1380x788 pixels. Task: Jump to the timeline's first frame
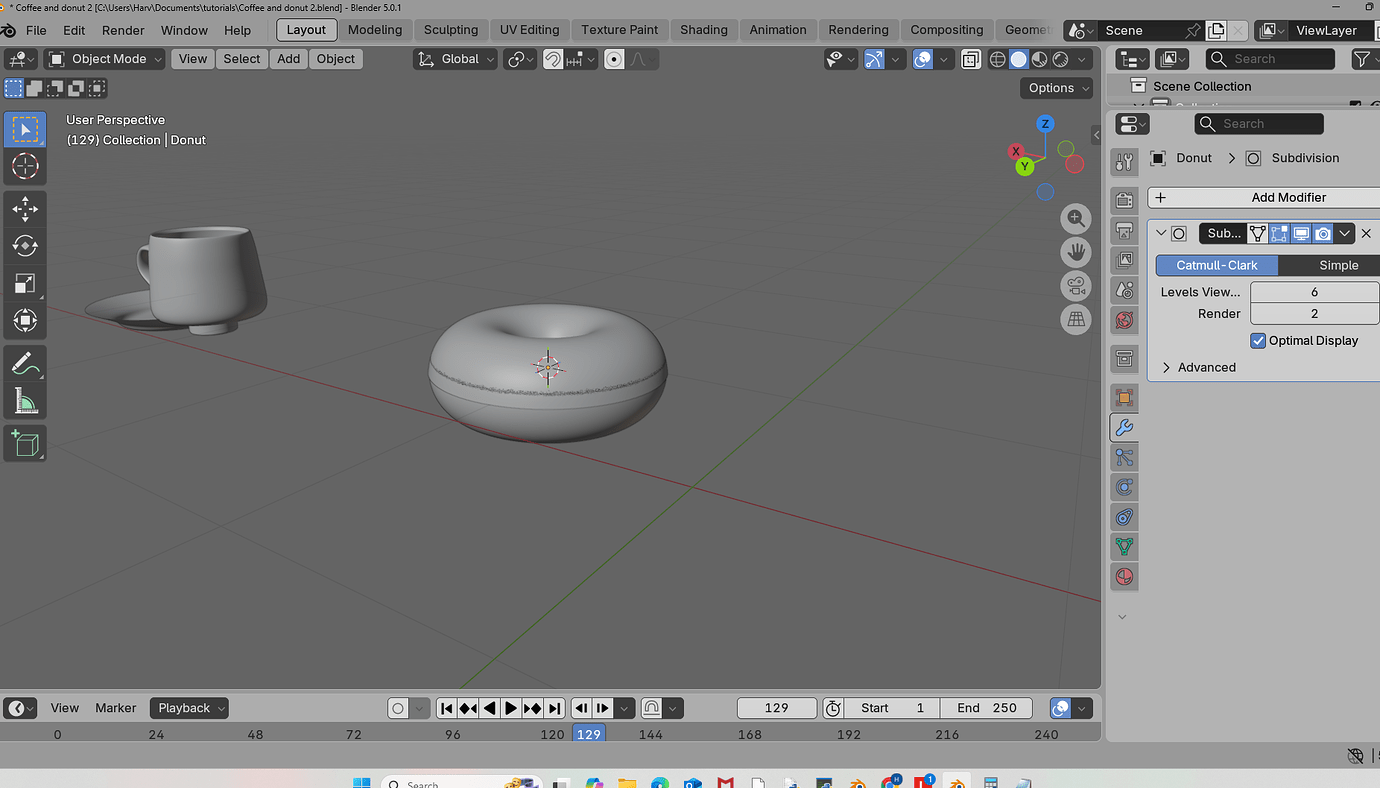click(x=447, y=708)
